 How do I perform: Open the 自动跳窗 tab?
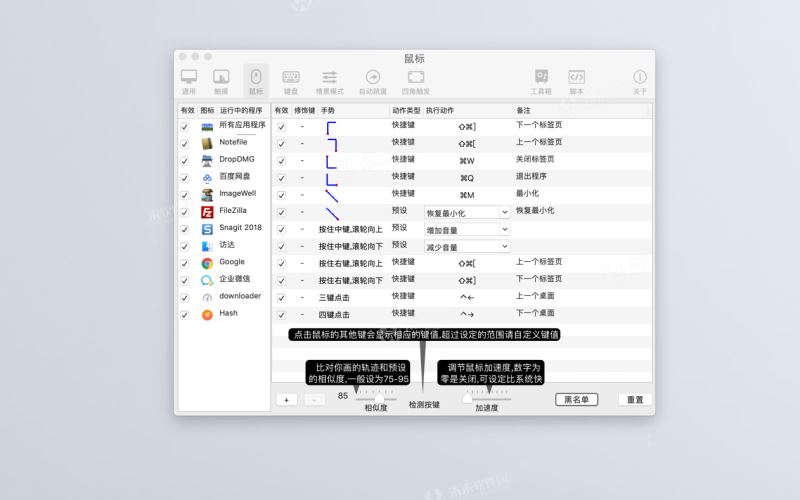tap(373, 80)
